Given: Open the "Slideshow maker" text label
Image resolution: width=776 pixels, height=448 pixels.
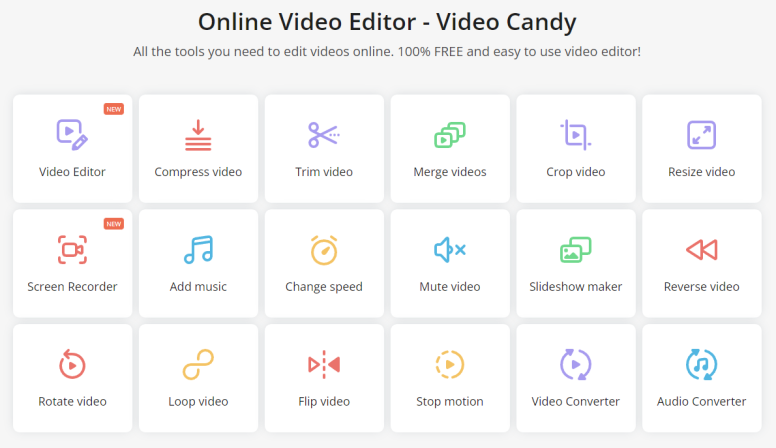Looking at the screenshot, I should coord(576,287).
